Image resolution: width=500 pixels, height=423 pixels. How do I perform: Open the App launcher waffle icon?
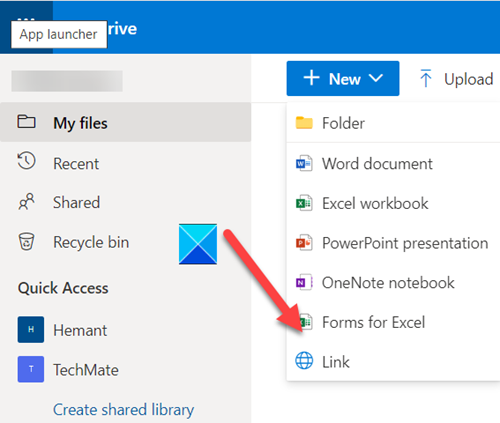click(x=26, y=27)
